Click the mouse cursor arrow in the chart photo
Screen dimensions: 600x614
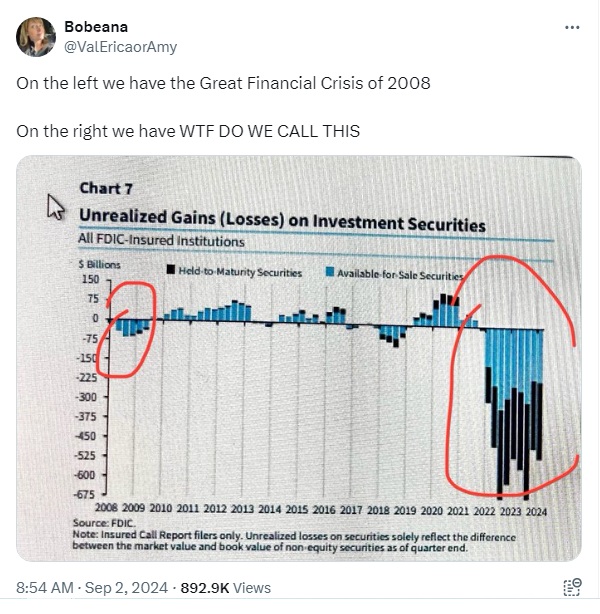[x=55, y=207]
